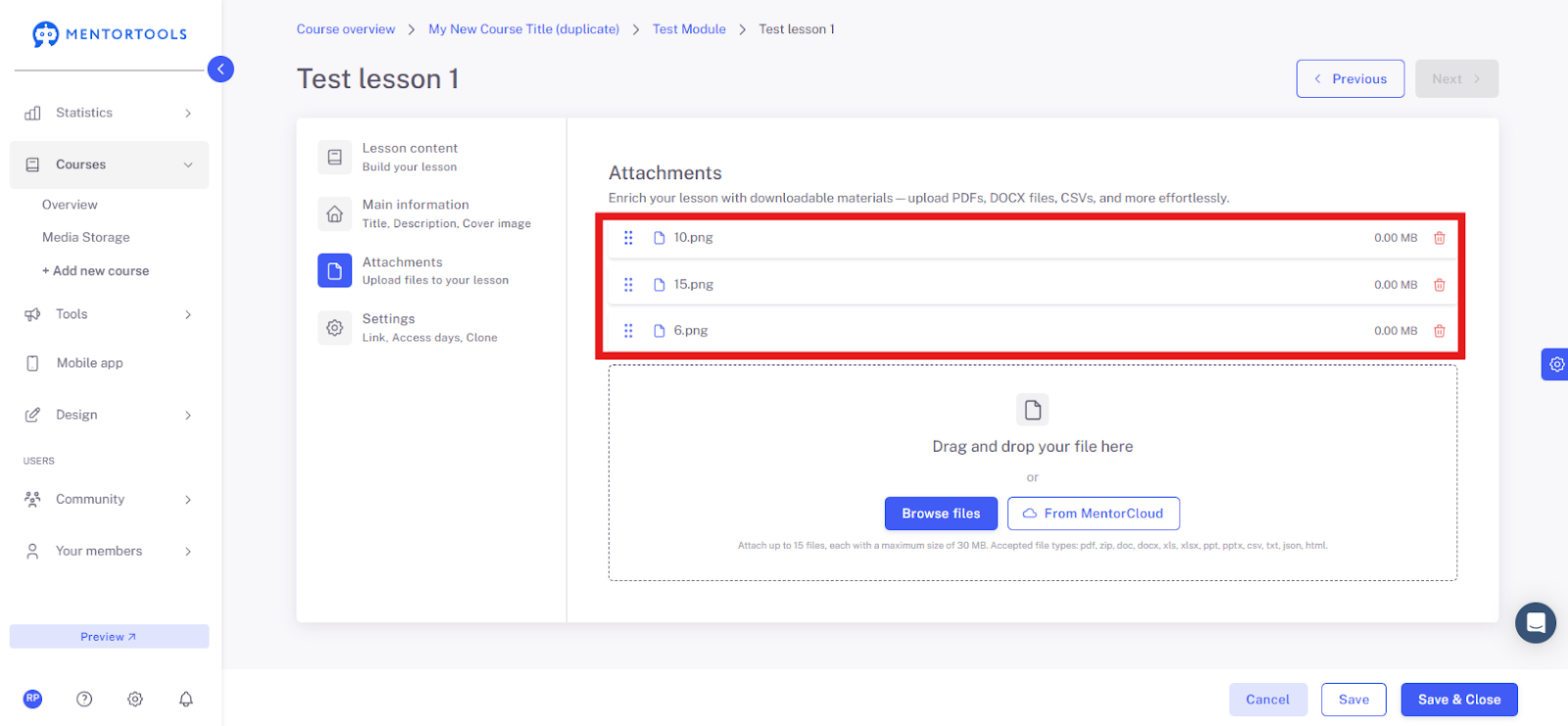Click the drag handle of 15.png
This screenshot has width=1568, height=726.
click(x=628, y=285)
